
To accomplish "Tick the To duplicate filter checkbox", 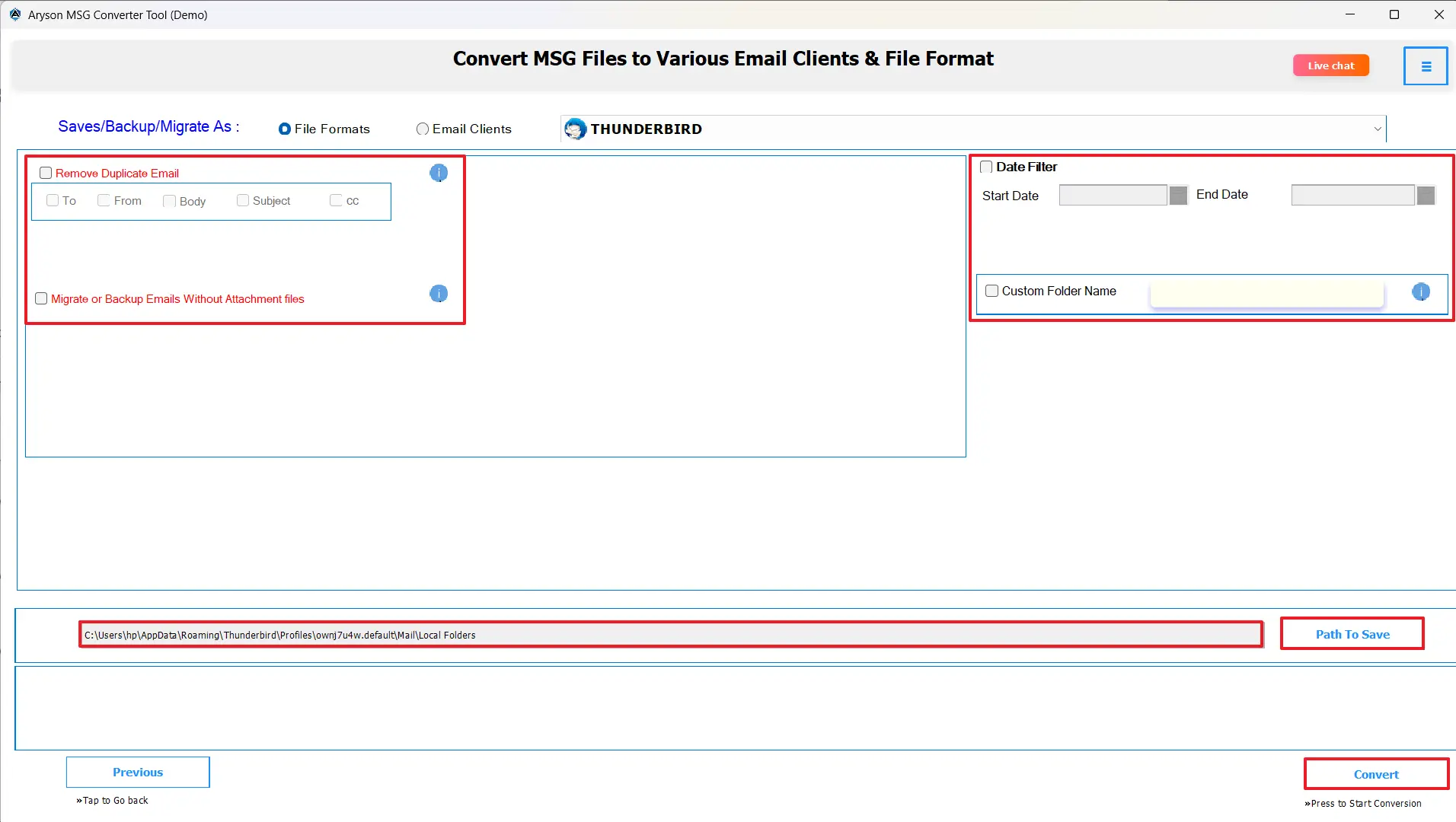I will [x=53, y=200].
